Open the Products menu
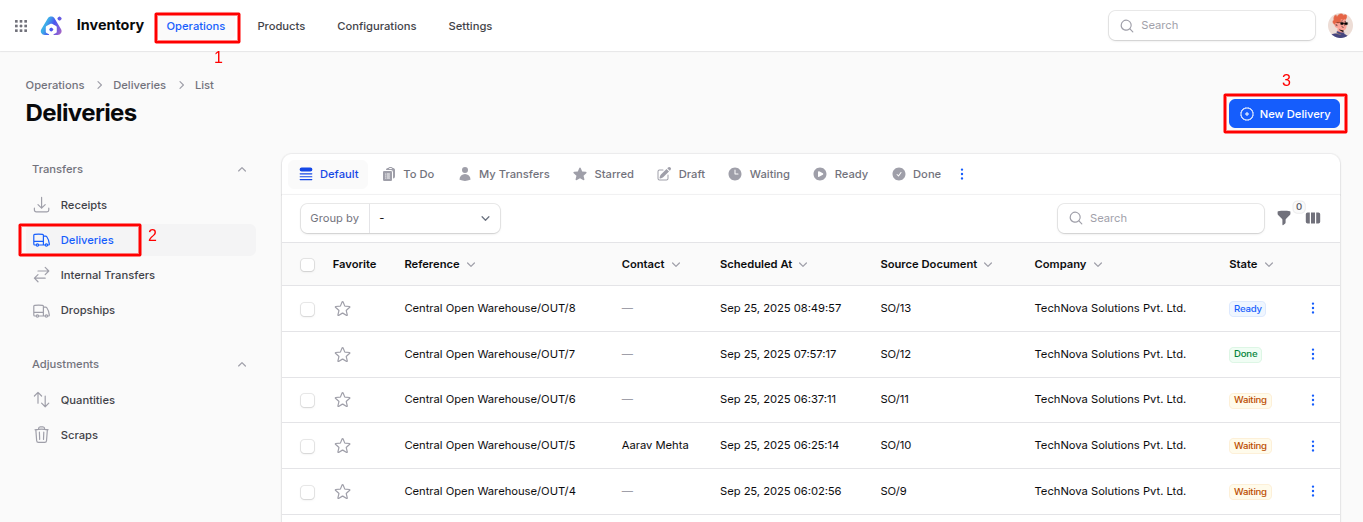The image size is (1363, 522). (x=281, y=26)
